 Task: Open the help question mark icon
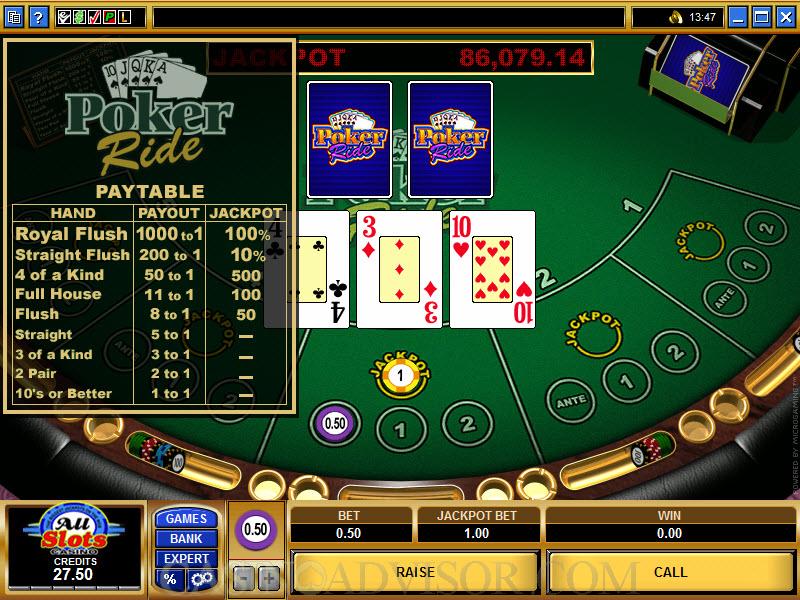38,17
